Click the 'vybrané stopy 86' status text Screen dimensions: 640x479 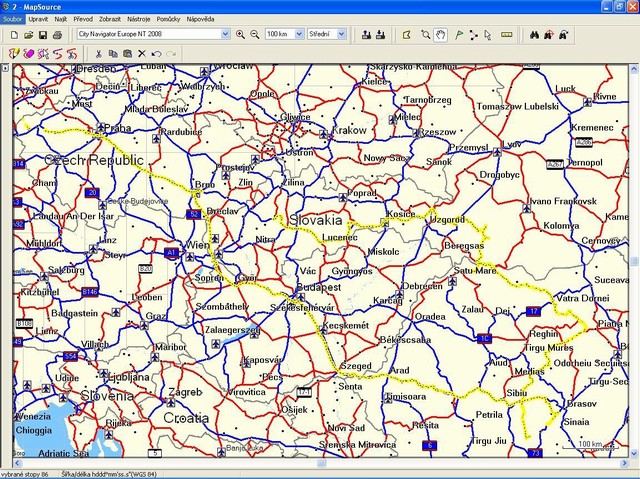pyautogui.click(x=24, y=474)
